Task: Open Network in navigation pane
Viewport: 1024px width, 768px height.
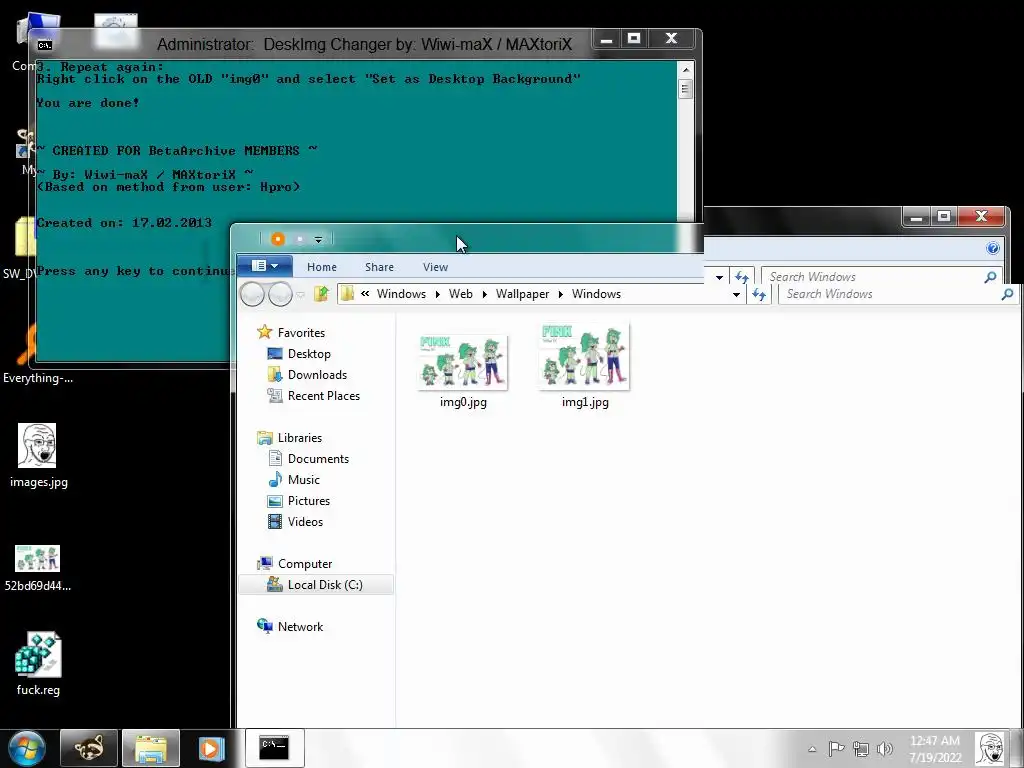Action: tap(291, 626)
